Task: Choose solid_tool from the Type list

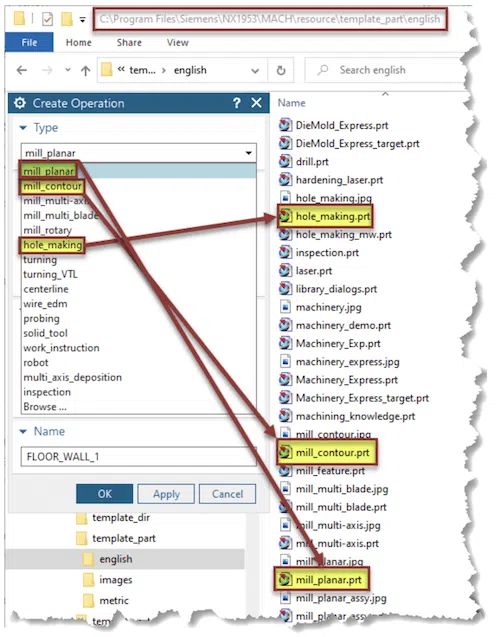Action: (x=45, y=333)
